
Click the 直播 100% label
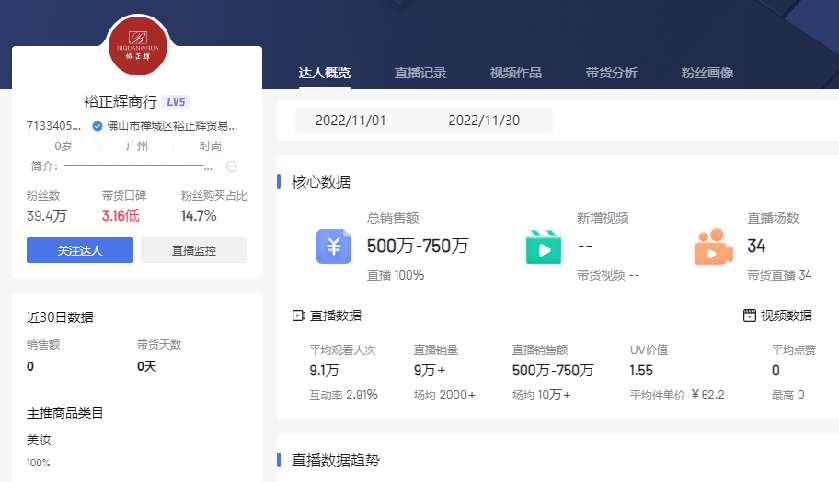(x=395, y=276)
